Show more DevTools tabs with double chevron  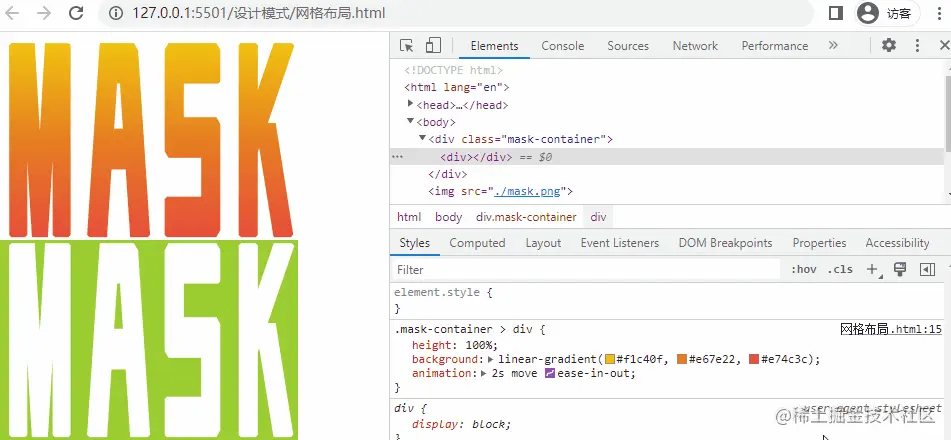tap(833, 46)
